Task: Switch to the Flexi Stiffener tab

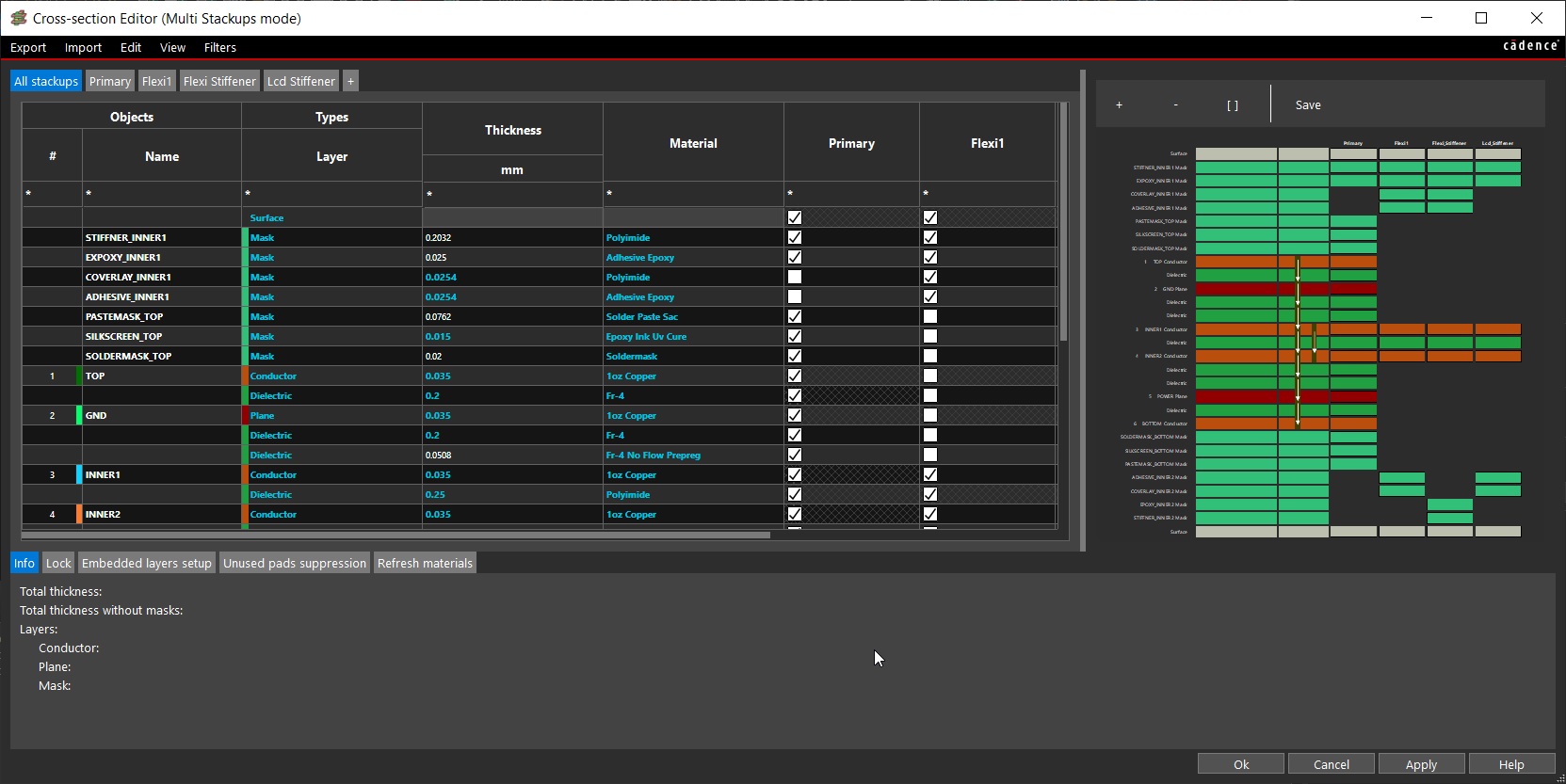Action: coord(219,81)
